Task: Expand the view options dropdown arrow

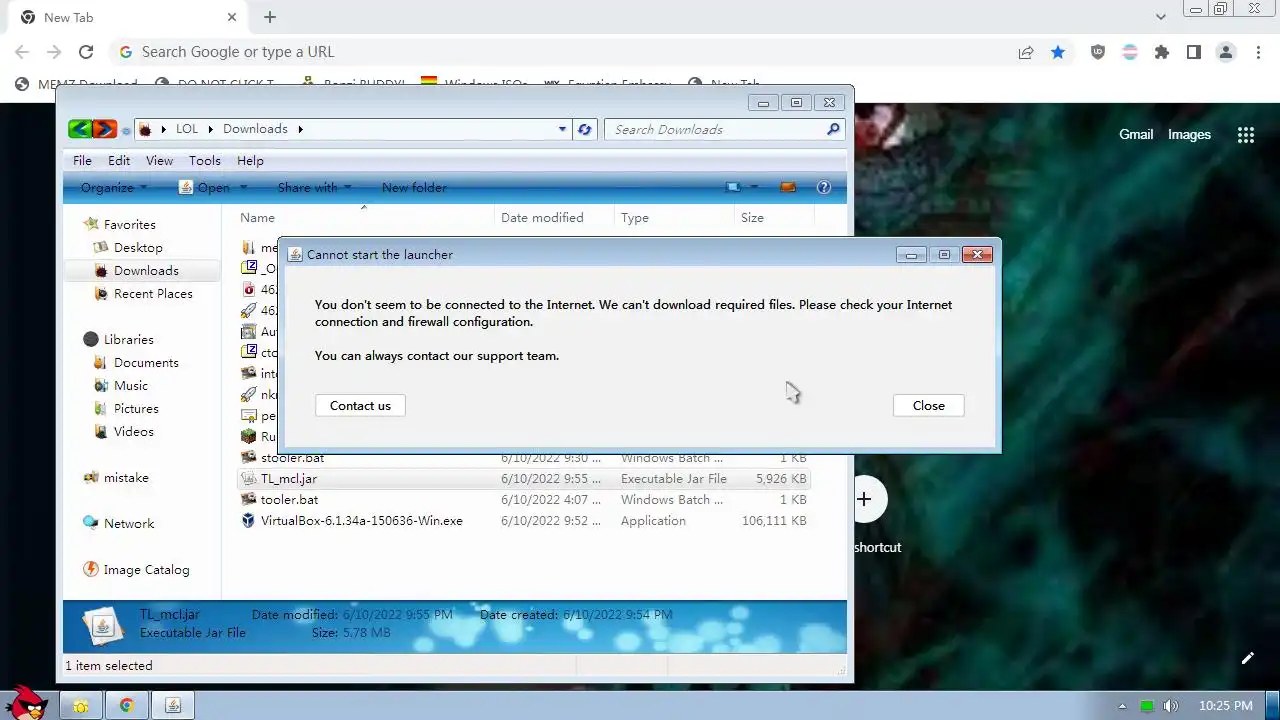Action: click(x=754, y=187)
